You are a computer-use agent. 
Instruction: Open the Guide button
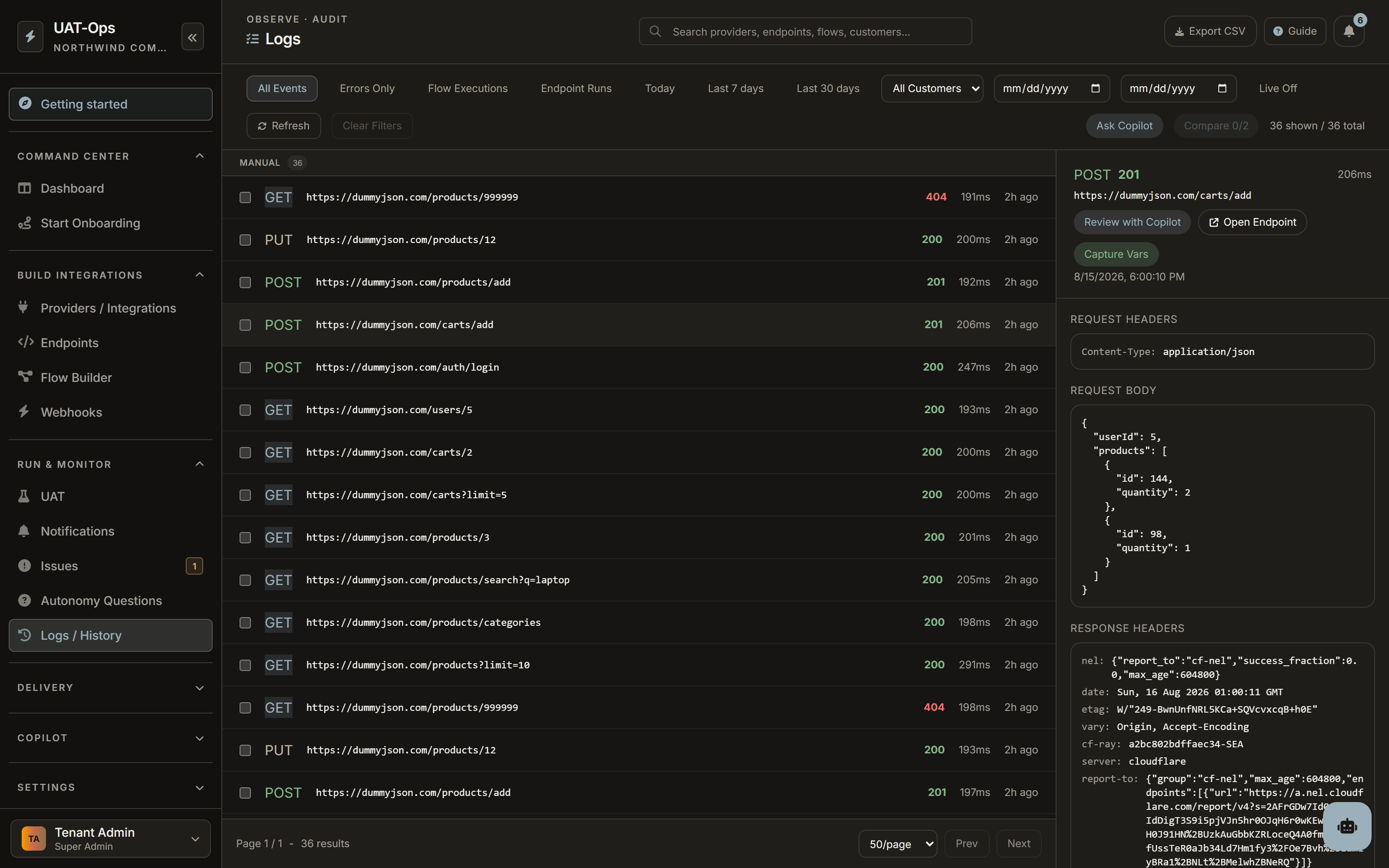coord(1295,32)
